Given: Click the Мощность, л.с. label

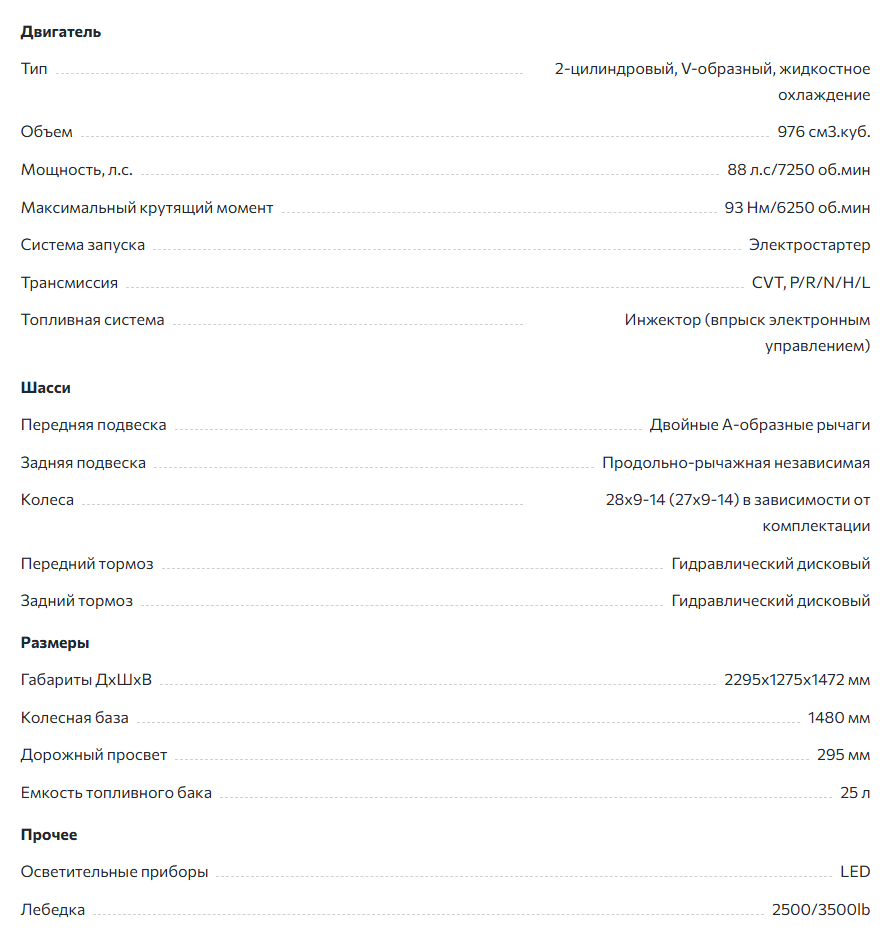Looking at the screenshot, I should coord(77,170).
